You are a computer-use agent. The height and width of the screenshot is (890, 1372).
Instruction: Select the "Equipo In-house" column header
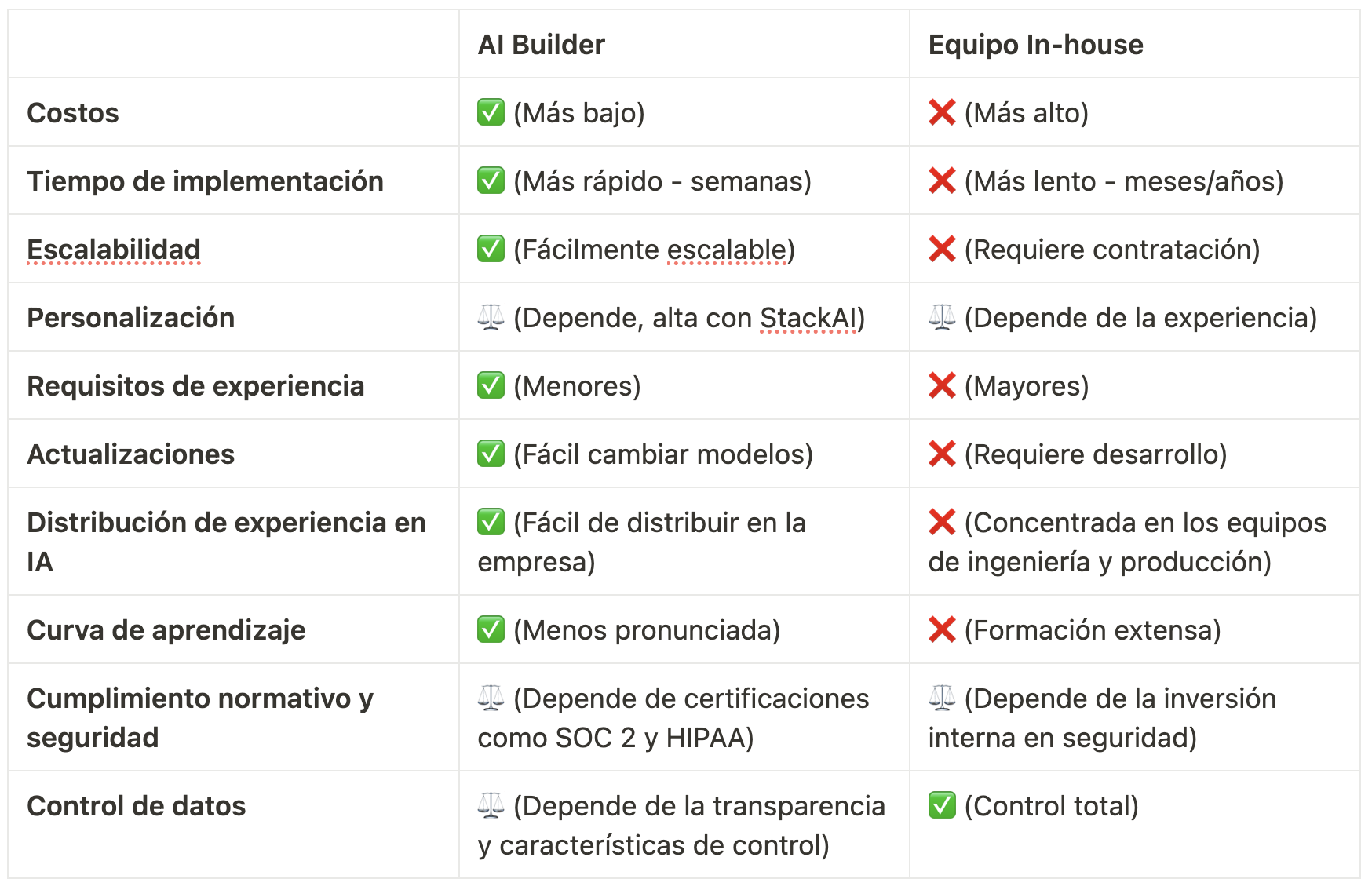(1034, 45)
